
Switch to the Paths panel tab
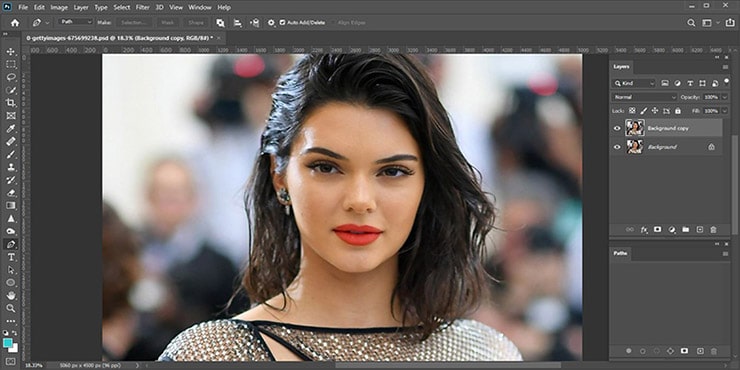click(x=620, y=253)
